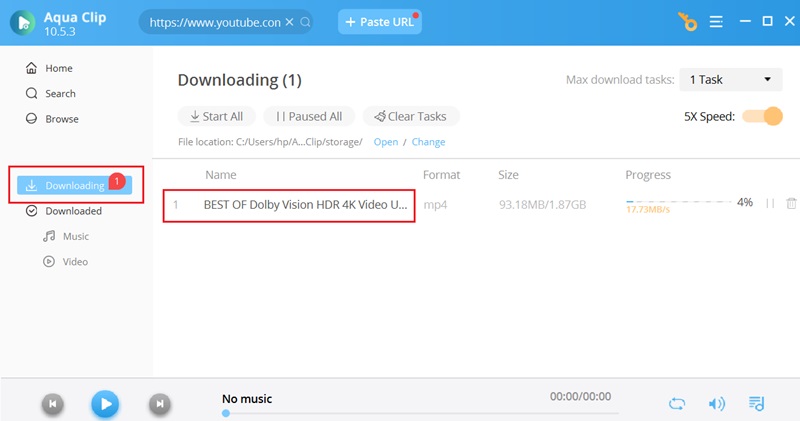The height and width of the screenshot is (421, 800).
Task: Click the 4% progress value
Action: (744, 202)
